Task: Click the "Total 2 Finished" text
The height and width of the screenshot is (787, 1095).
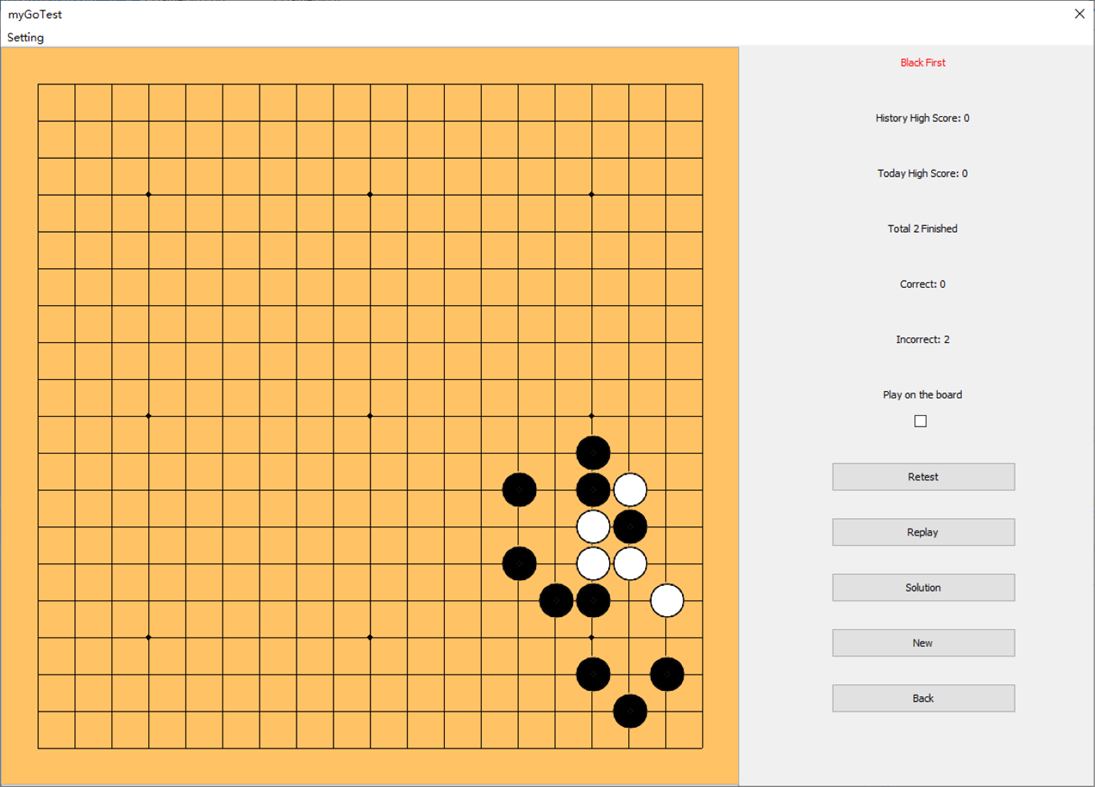Action: tap(921, 228)
